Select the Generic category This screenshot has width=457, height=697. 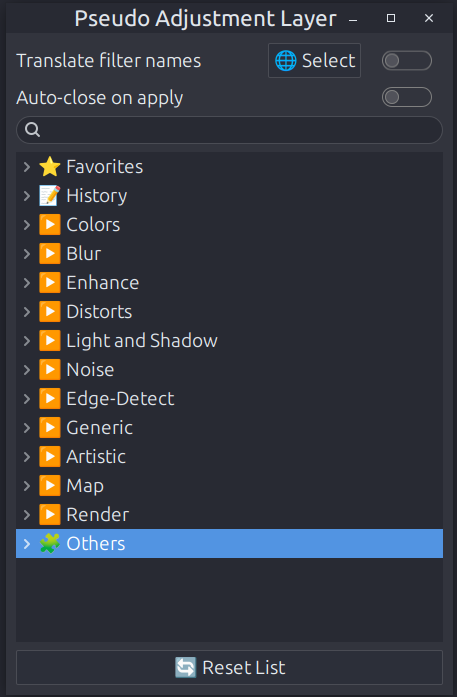[x=229, y=428]
